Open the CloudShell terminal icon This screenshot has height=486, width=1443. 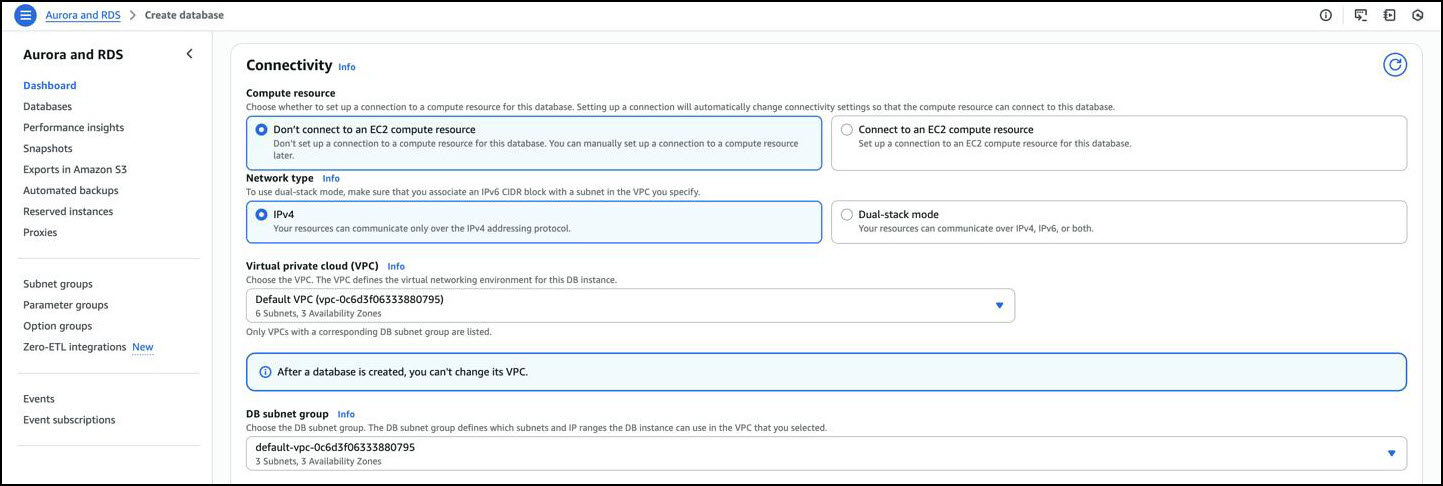(x=1361, y=15)
